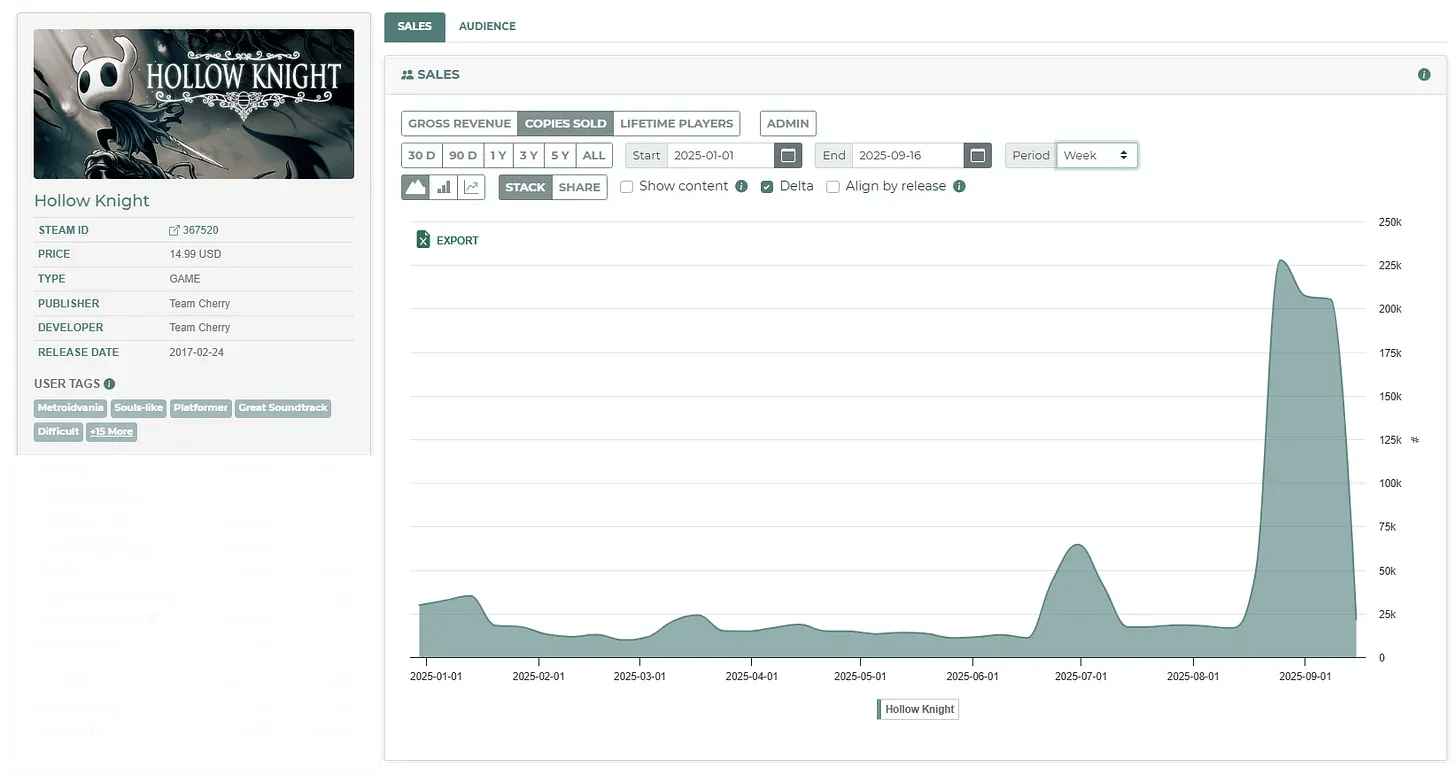Click the Difficult tag
This screenshot has height=782, width=1456.
coord(58,432)
